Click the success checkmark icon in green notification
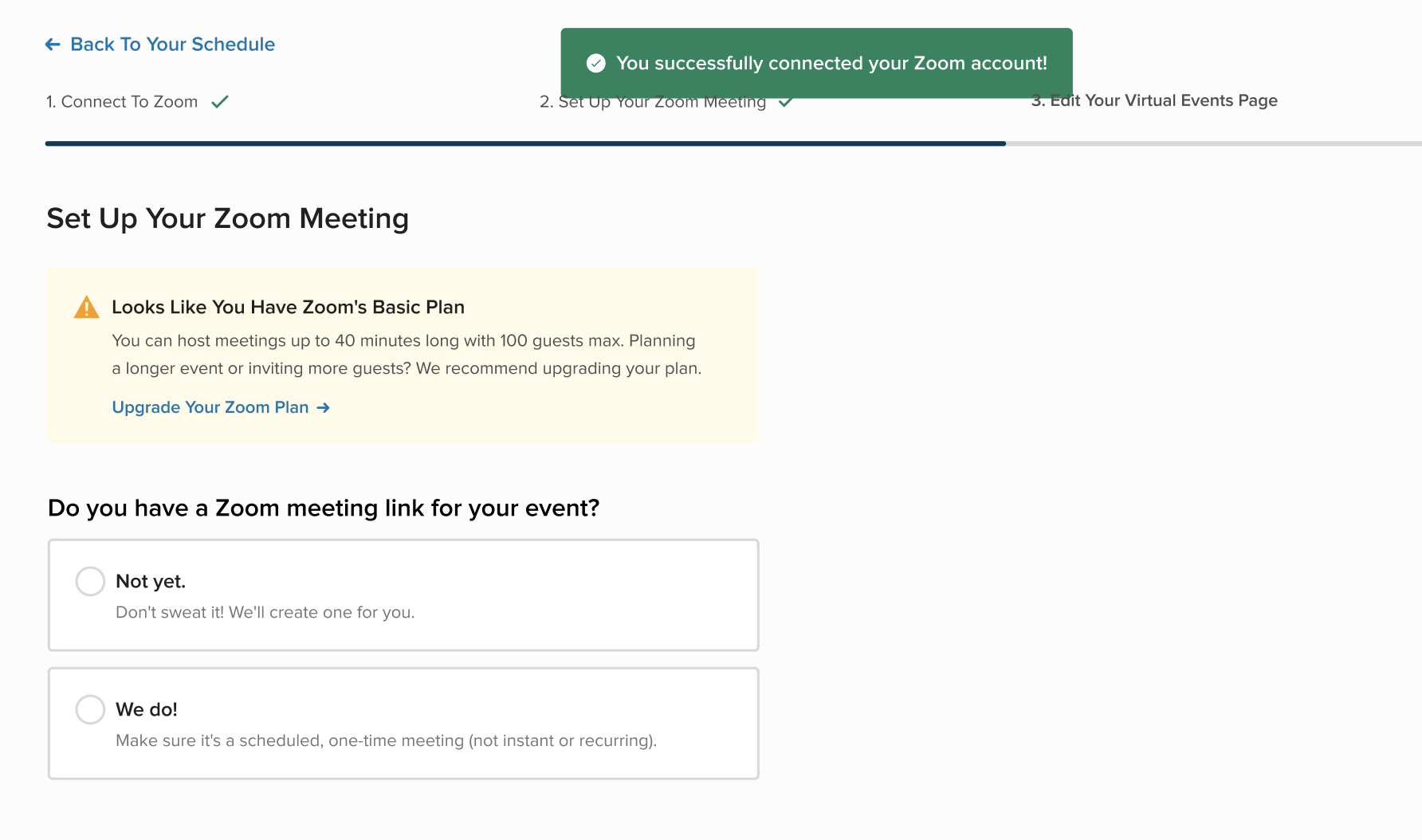The width and height of the screenshot is (1422, 840). [x=596, y=63]
